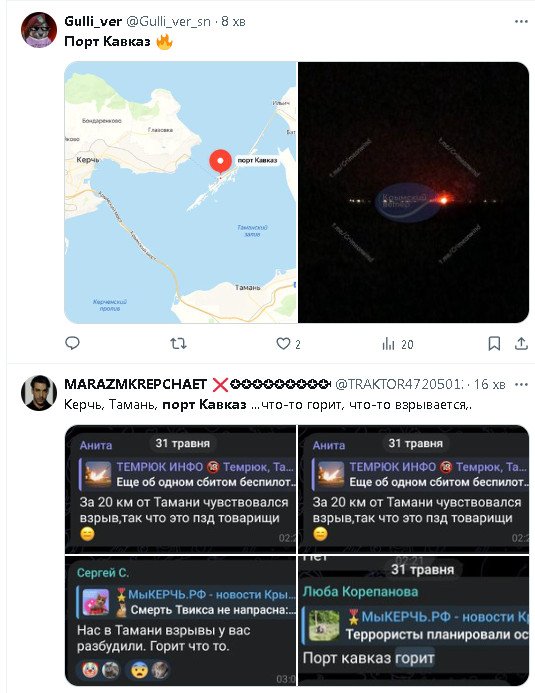This screenshot has width=535, height=693.
Task: Repost the Порт Кавказ tweet
Action: (178, 343)
